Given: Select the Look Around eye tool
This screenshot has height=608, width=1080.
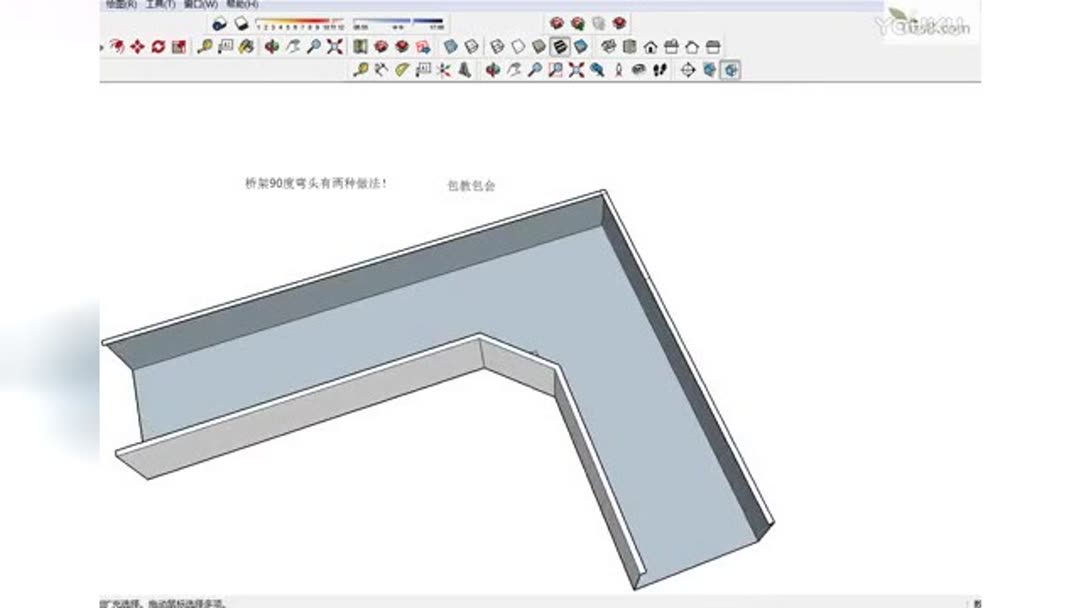Looking at the screenshot, I should 638,70.
